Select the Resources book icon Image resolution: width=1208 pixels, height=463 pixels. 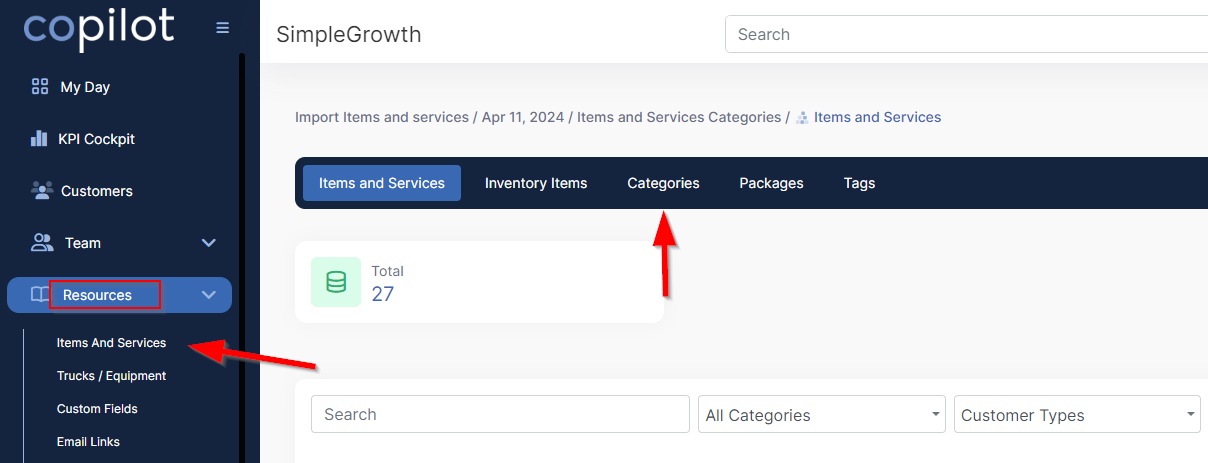[40, 295]
